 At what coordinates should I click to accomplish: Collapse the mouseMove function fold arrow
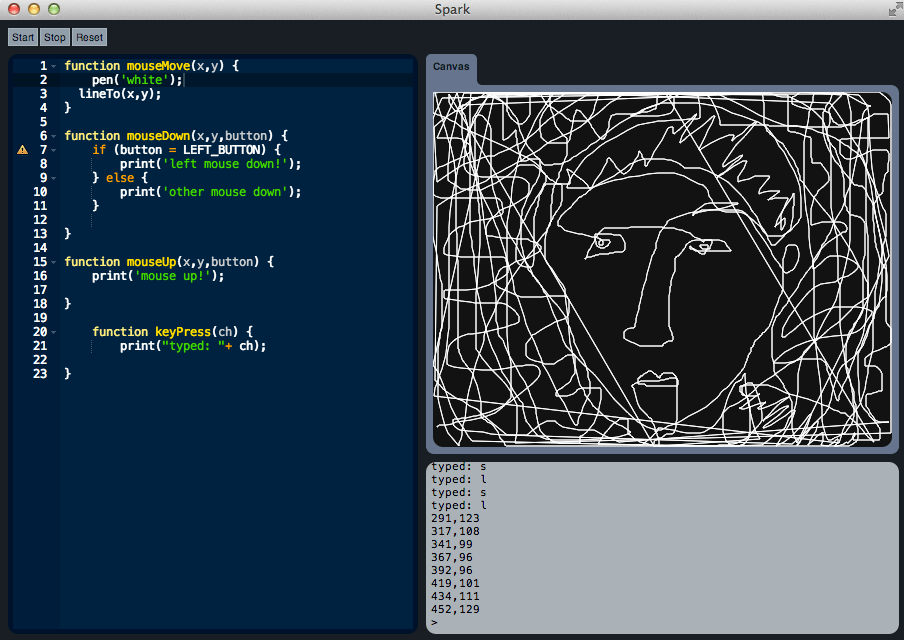tap(54, 66)
